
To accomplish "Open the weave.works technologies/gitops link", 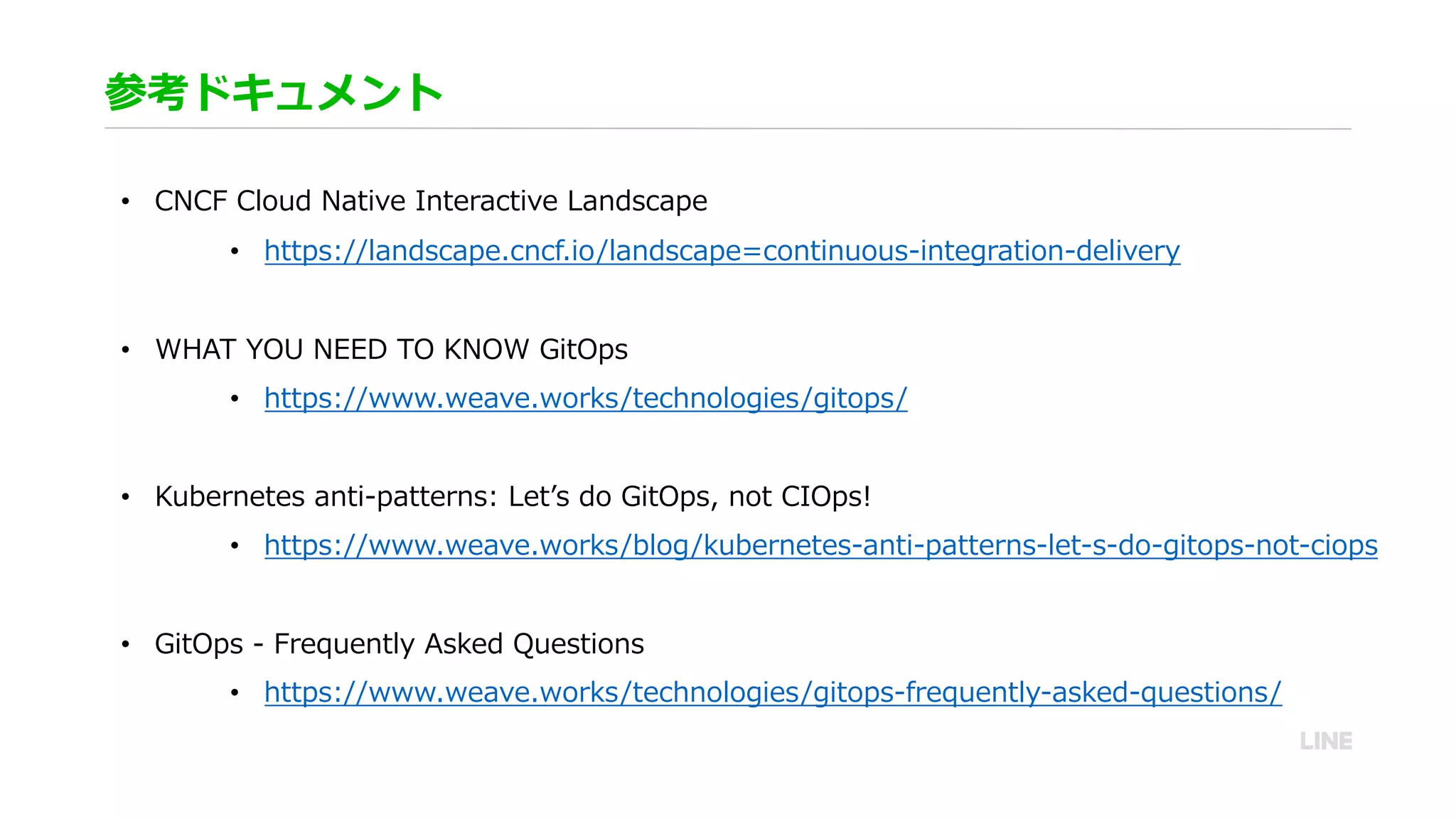I will pyautogui.click(x=585, y=398).
